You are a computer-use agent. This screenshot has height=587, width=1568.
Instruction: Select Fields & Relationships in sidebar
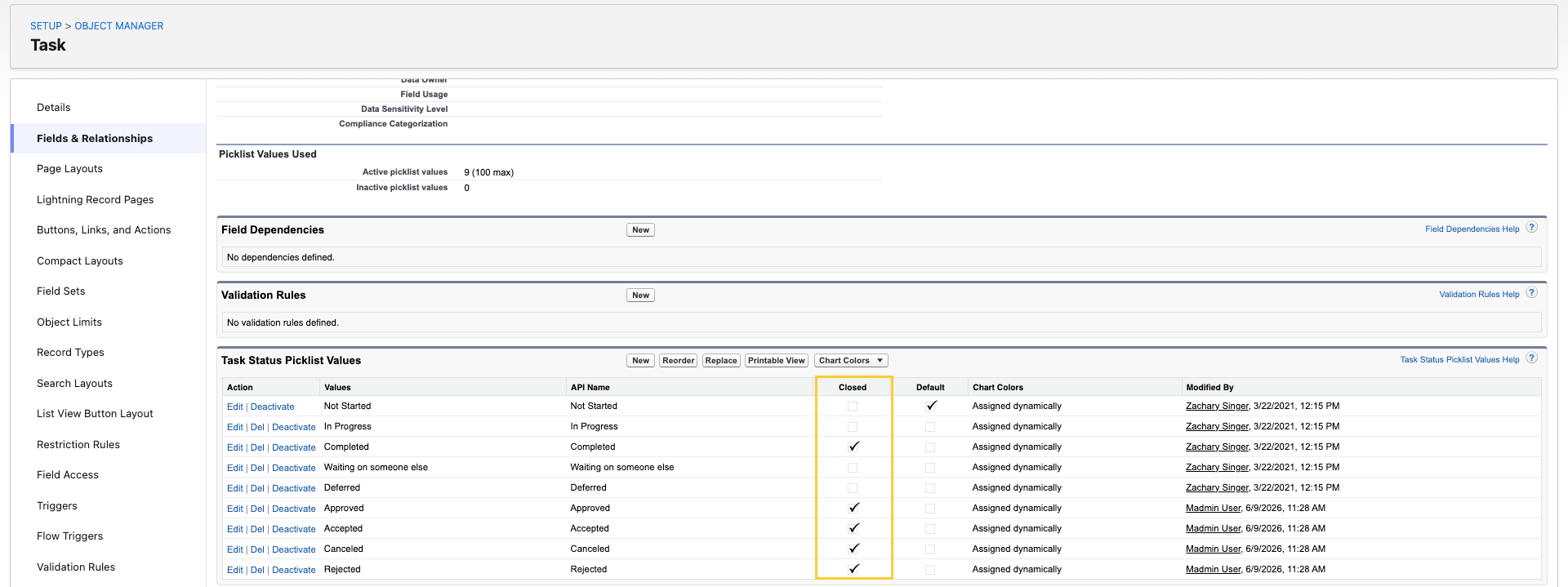click(95, 139)
